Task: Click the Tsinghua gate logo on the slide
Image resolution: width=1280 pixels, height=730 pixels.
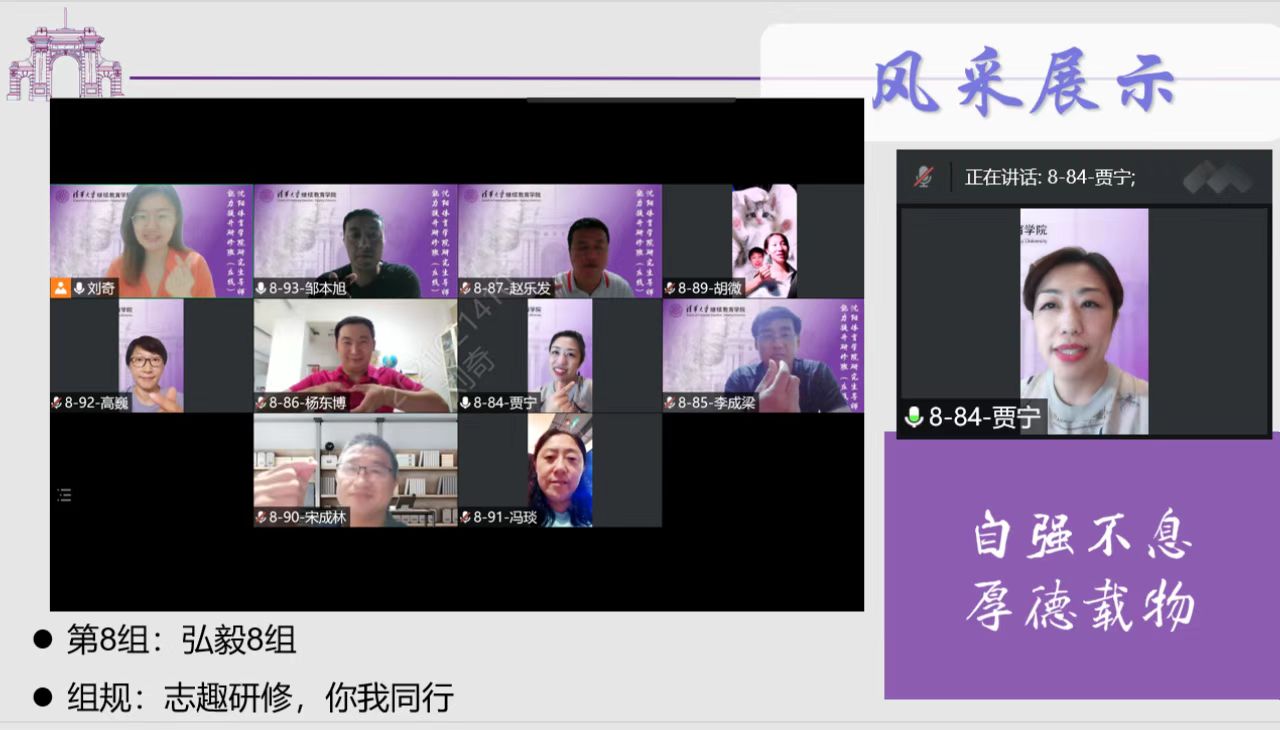Action: [x=65, y=58]
